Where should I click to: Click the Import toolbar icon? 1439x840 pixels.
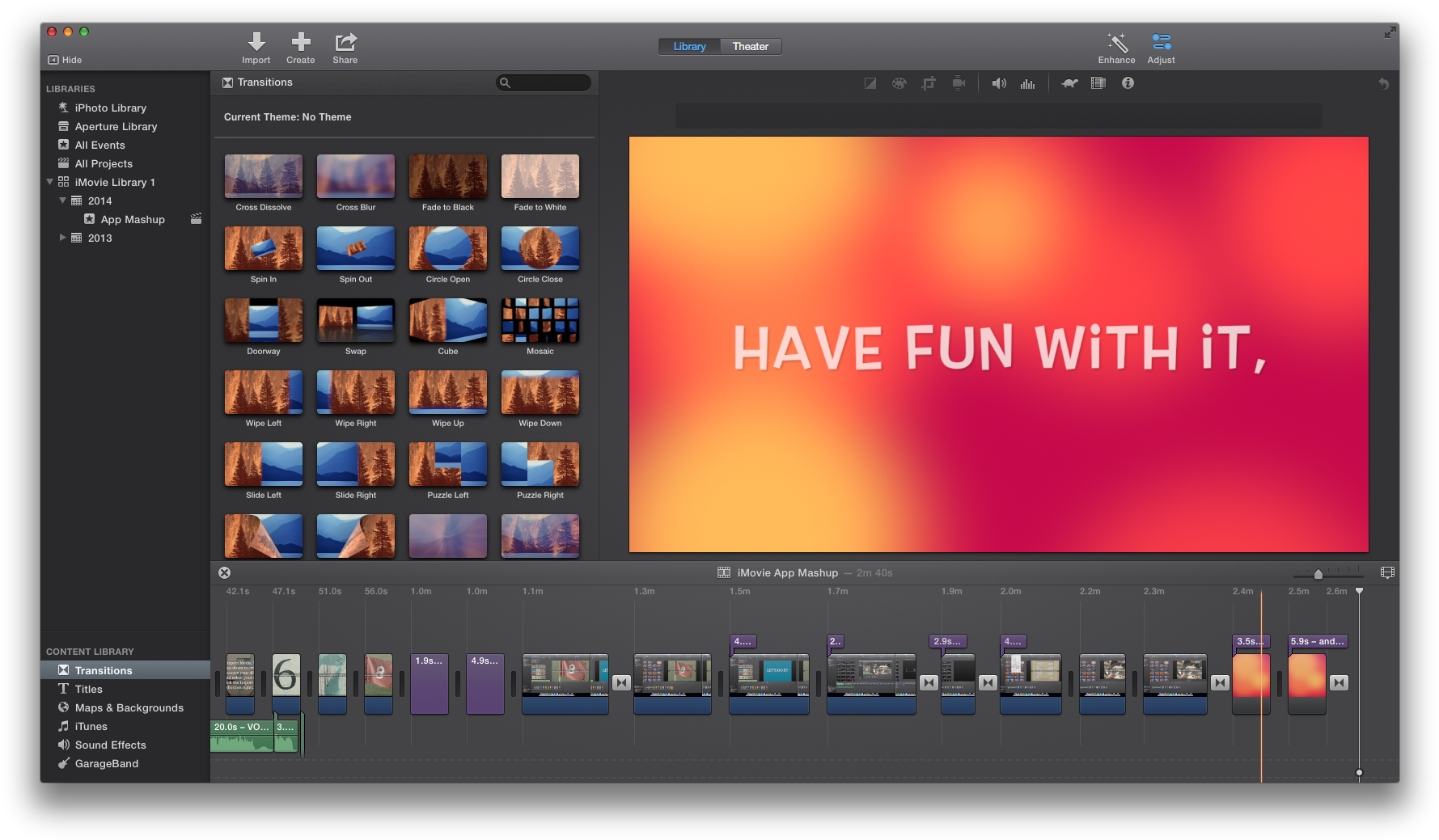256,49
